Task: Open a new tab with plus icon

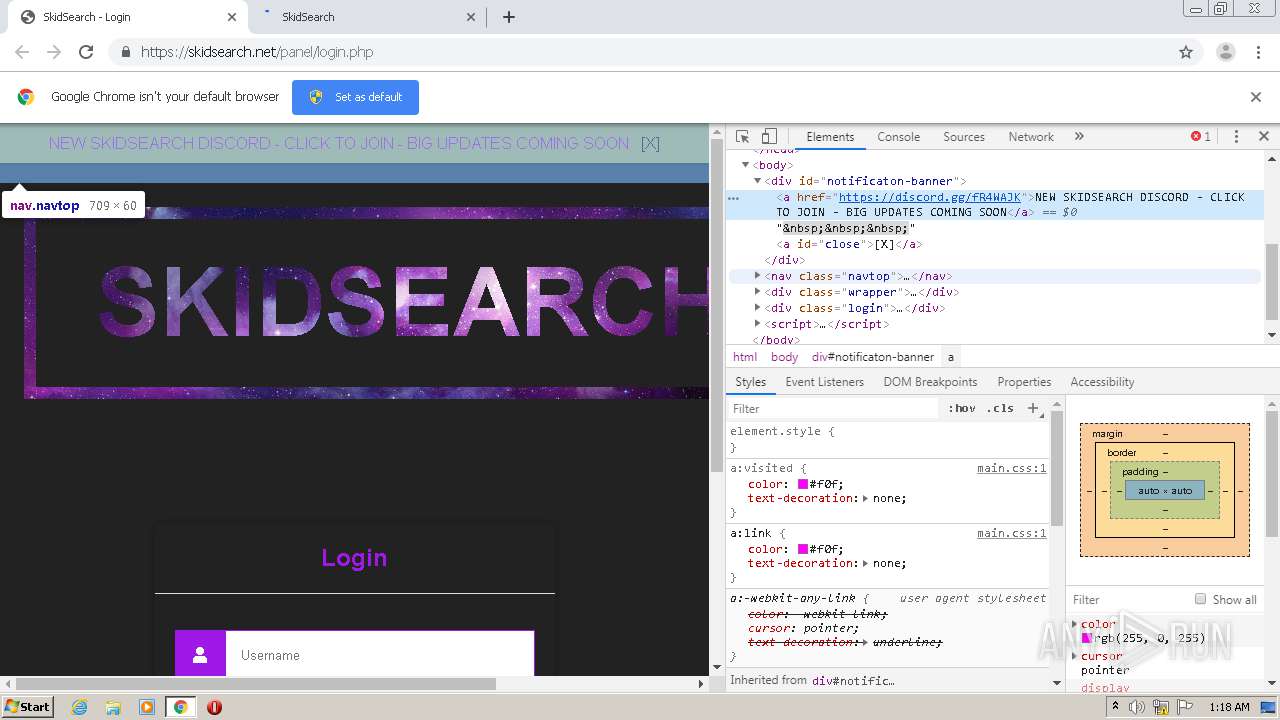Action: [x=508, y=17]
